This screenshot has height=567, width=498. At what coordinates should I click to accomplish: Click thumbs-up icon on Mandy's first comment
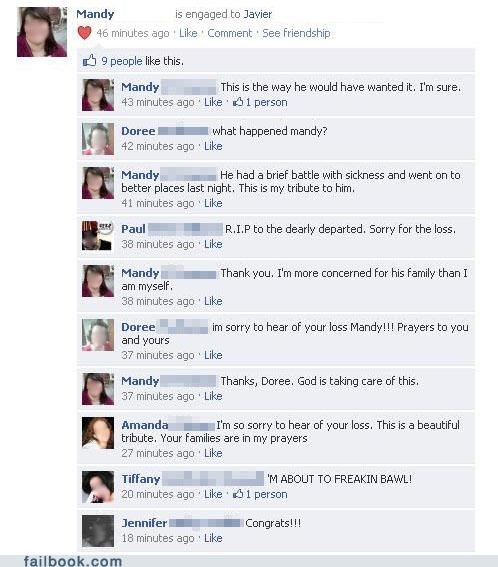tap(238, 102)
